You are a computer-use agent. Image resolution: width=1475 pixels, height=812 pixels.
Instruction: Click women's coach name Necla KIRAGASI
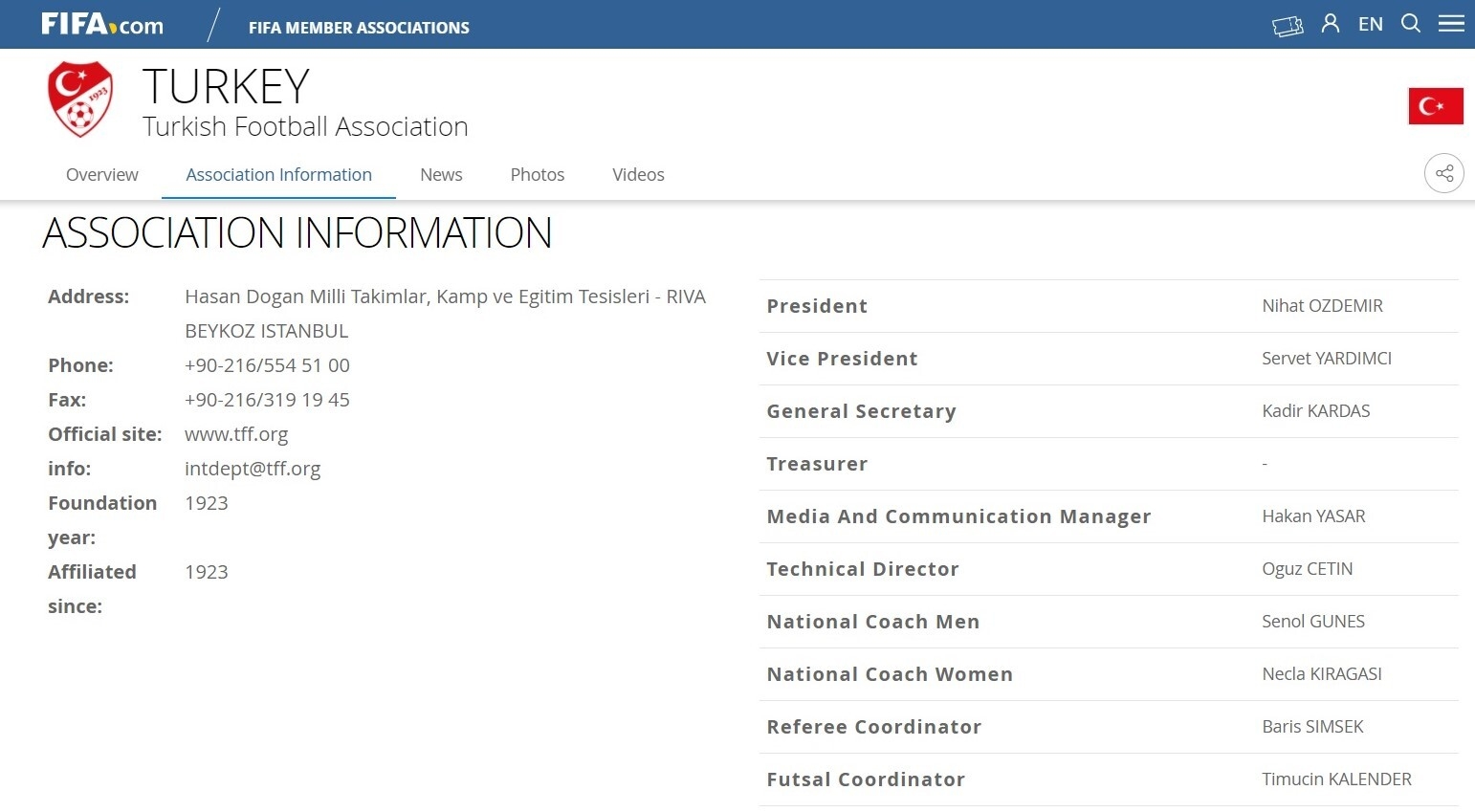[1321, 674]
